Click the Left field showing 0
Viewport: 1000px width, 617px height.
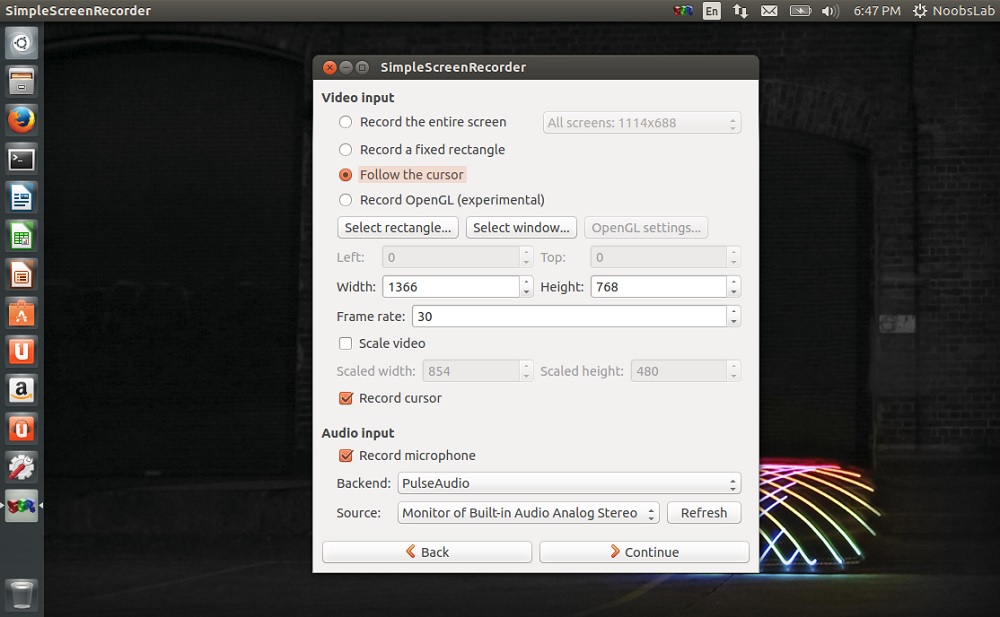pyautogui.click(x=451, y=257)
